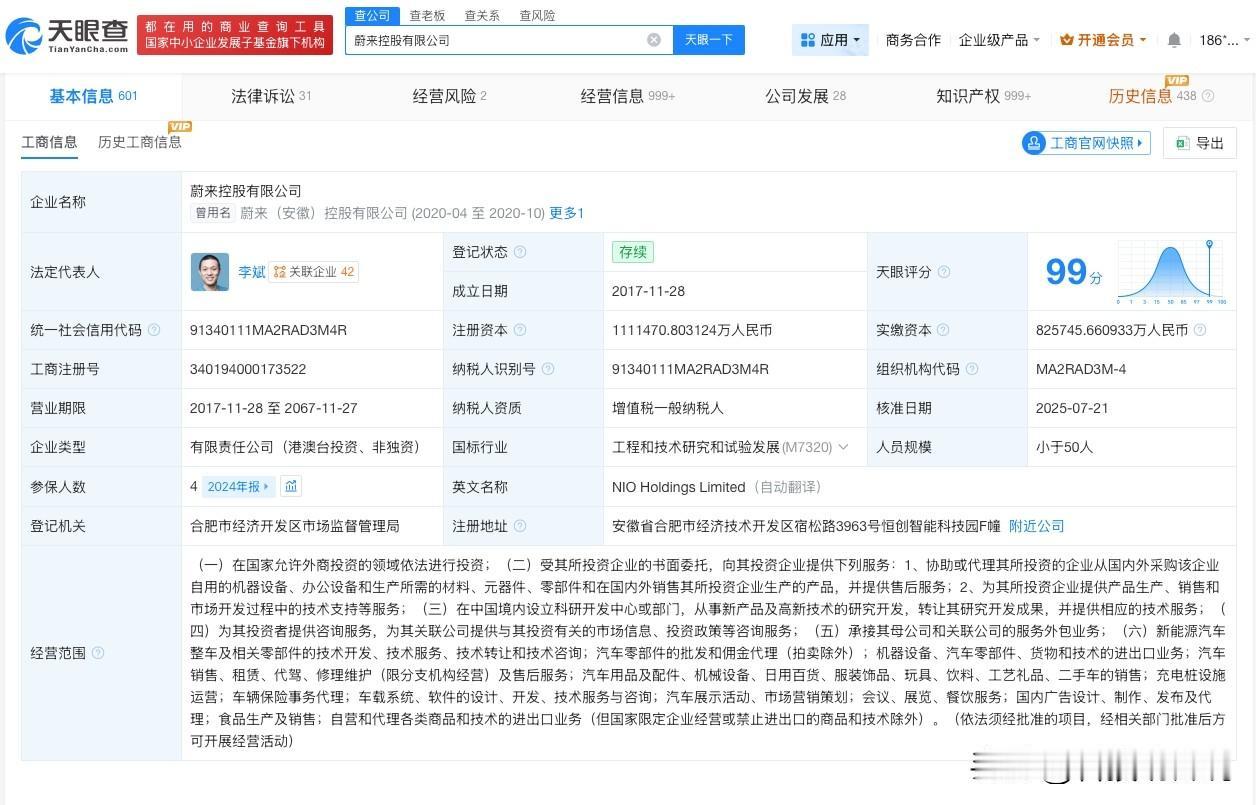Image resolution: width=1256 pixels, height=805 pixels.
Task: Open the 工商官网快照 snapshot button
Action: [1086, 143]
